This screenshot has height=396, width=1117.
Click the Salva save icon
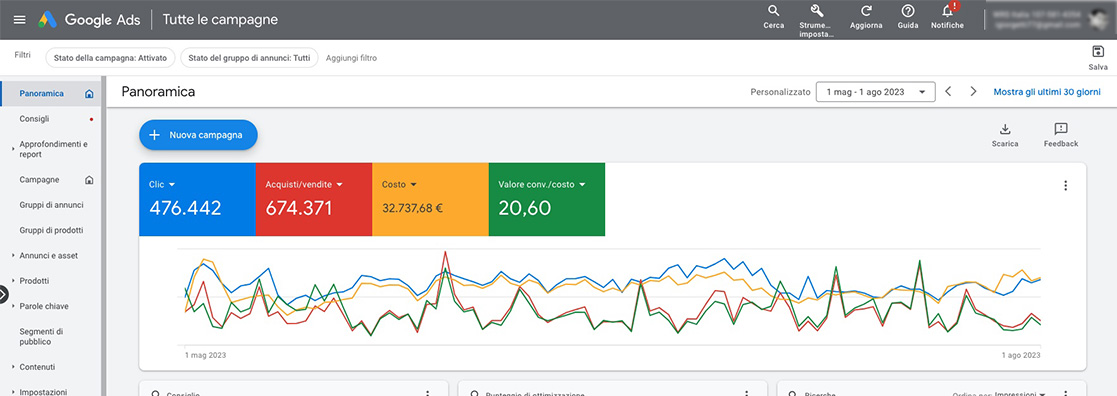coord(1098,52)
